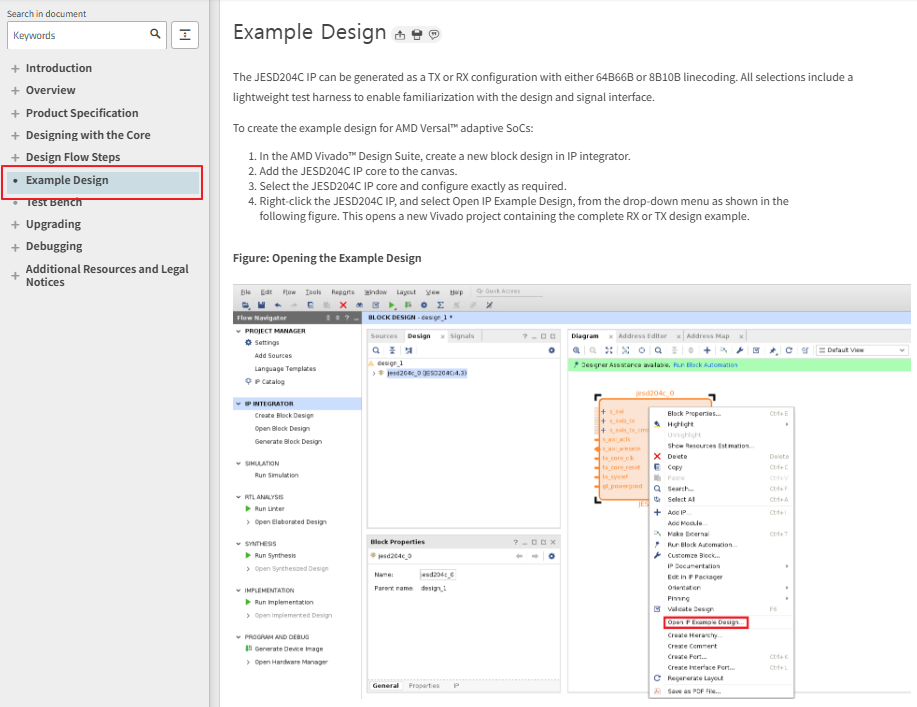Expand the Introduction section
Image resolution: width=917 pixels, height=707 pixels.
click(15, 68)
